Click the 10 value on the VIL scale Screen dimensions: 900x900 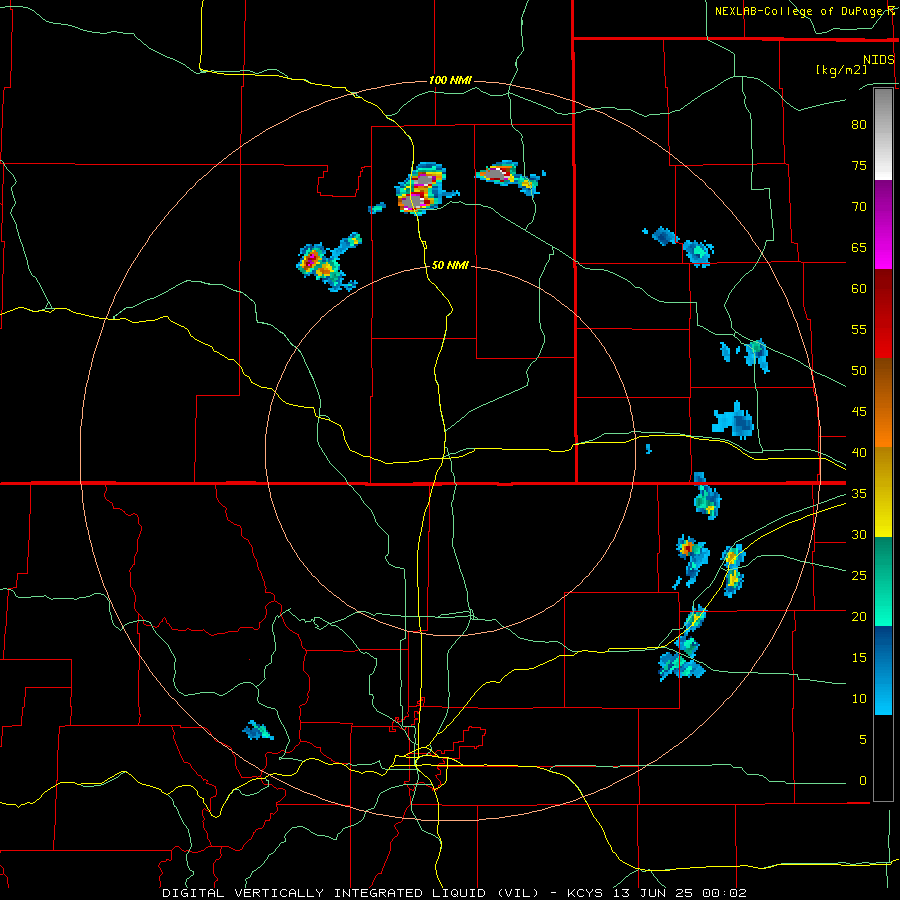(859, 699)
